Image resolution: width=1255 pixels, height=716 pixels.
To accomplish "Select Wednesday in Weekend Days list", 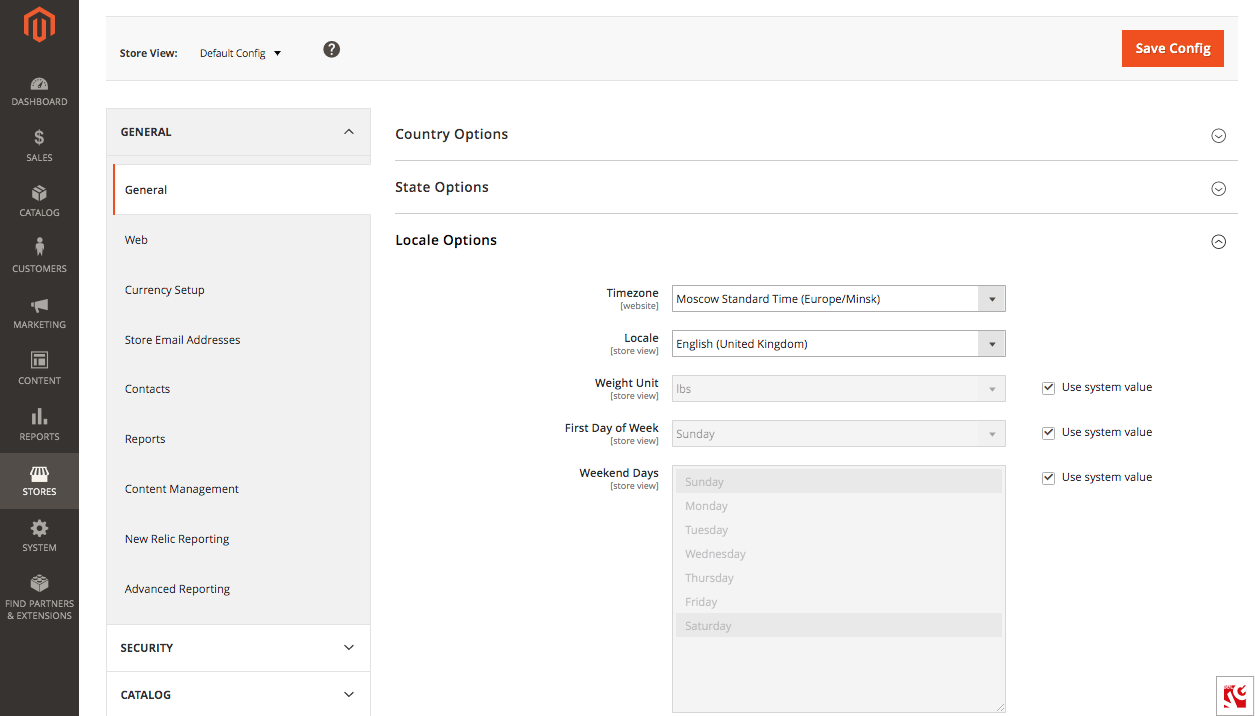I will tap(838, 554).
